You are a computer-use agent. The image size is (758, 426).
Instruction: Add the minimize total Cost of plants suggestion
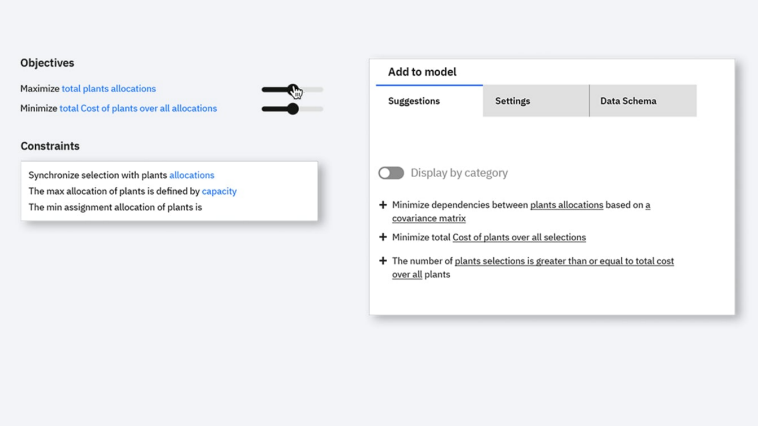click(x=383, y=237)
